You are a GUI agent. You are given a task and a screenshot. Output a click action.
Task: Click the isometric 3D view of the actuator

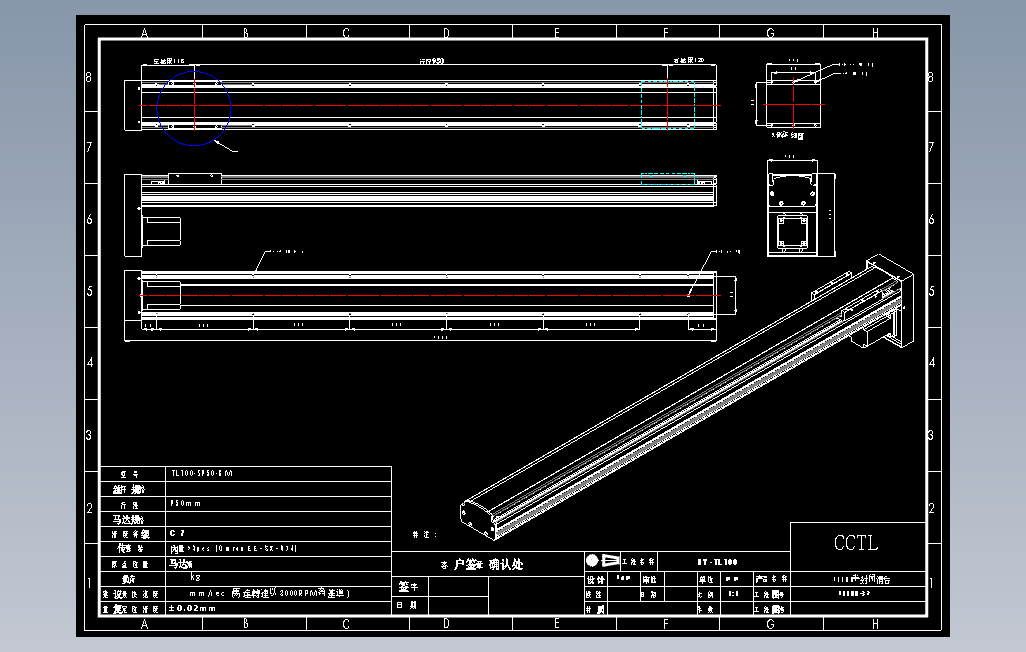687,397
